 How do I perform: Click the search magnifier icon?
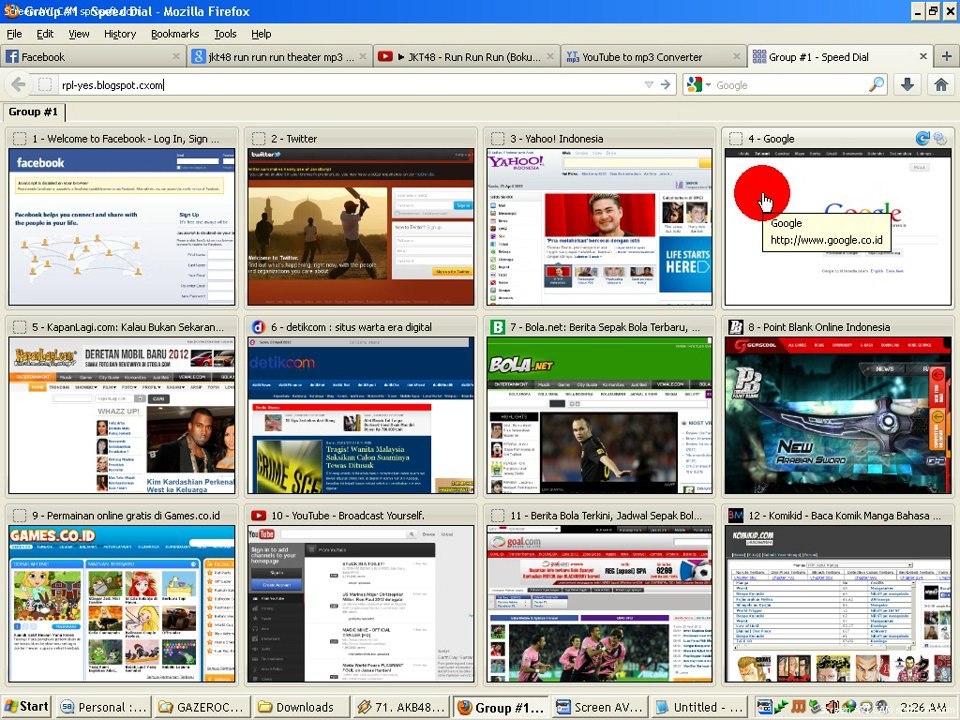tap(877, 84)
